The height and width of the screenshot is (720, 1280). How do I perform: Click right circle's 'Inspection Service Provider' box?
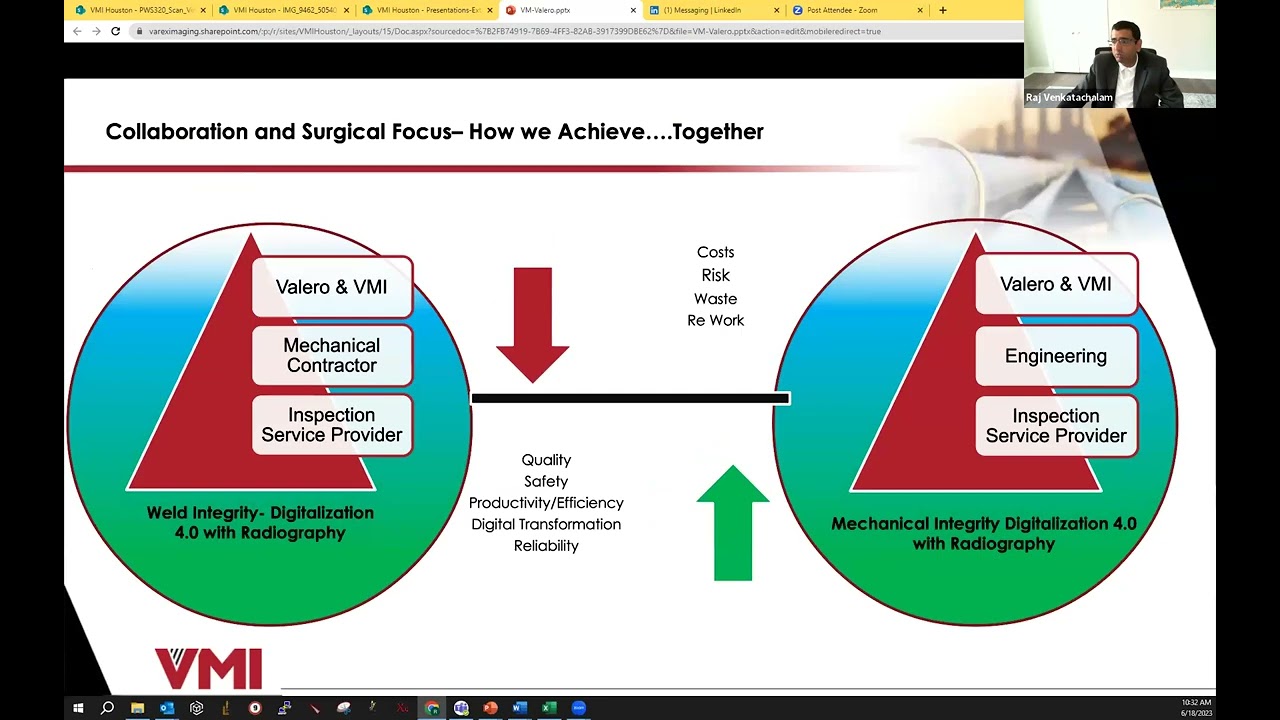1056,426
